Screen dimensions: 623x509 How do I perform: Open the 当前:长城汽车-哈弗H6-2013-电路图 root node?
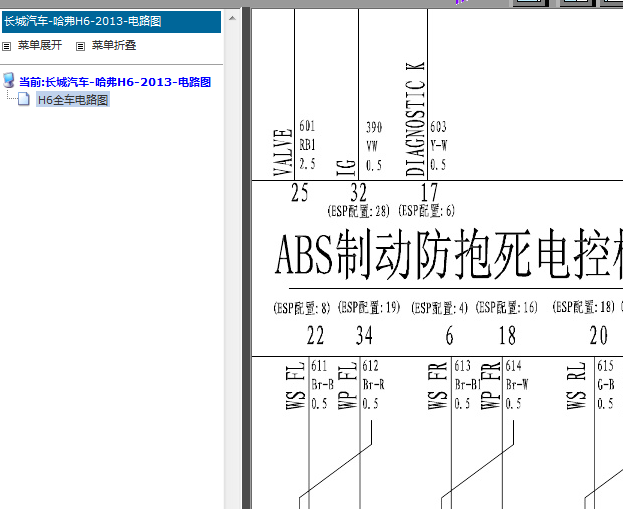tap(115, 82)
